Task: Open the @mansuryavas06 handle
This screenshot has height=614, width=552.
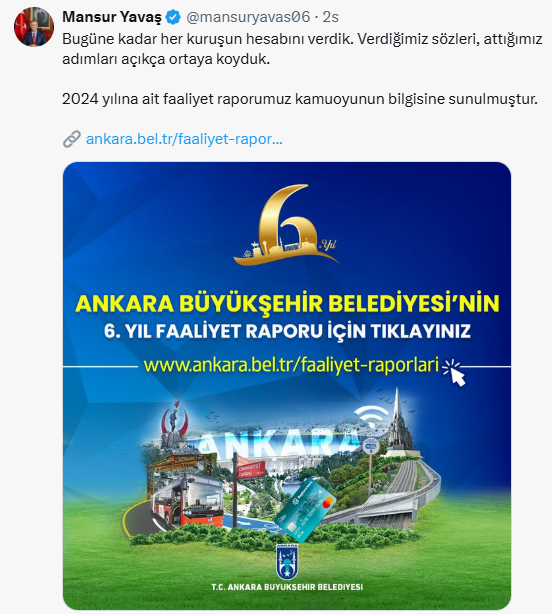Action: pos(248,17)
